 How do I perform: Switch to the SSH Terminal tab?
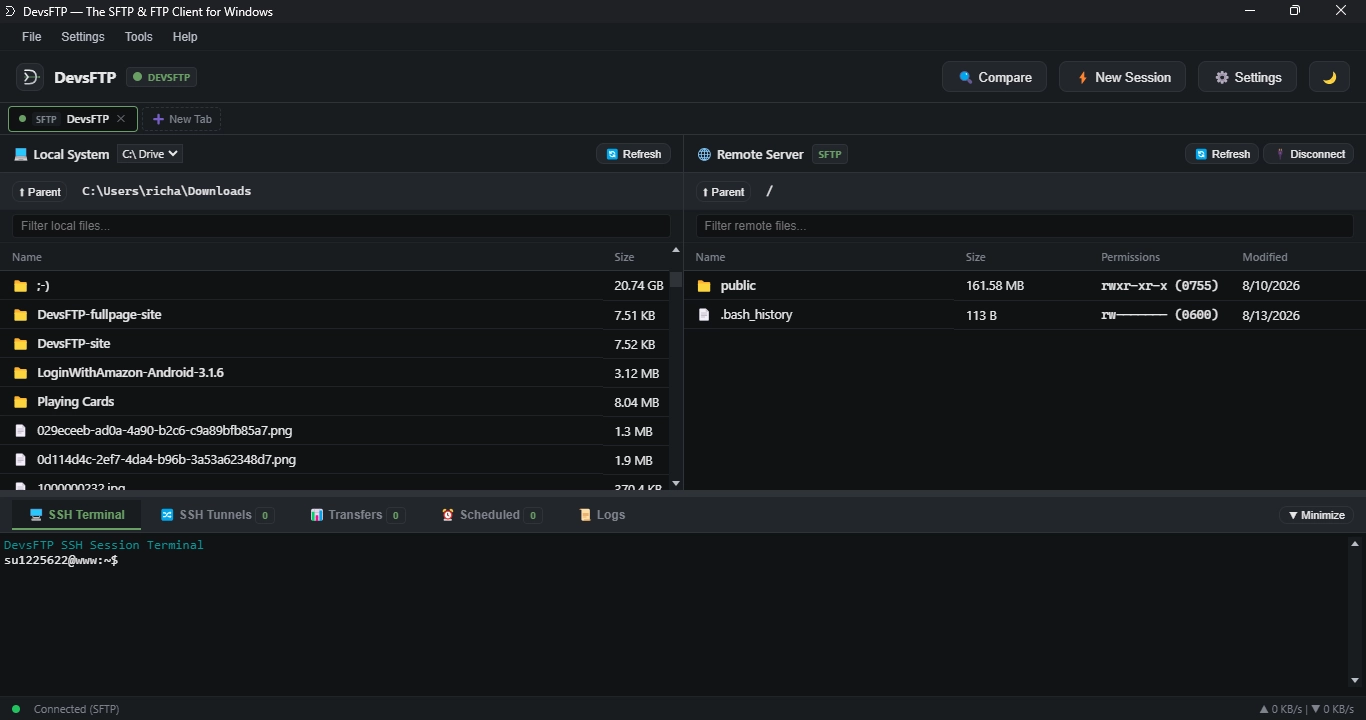tap(77, 515)
